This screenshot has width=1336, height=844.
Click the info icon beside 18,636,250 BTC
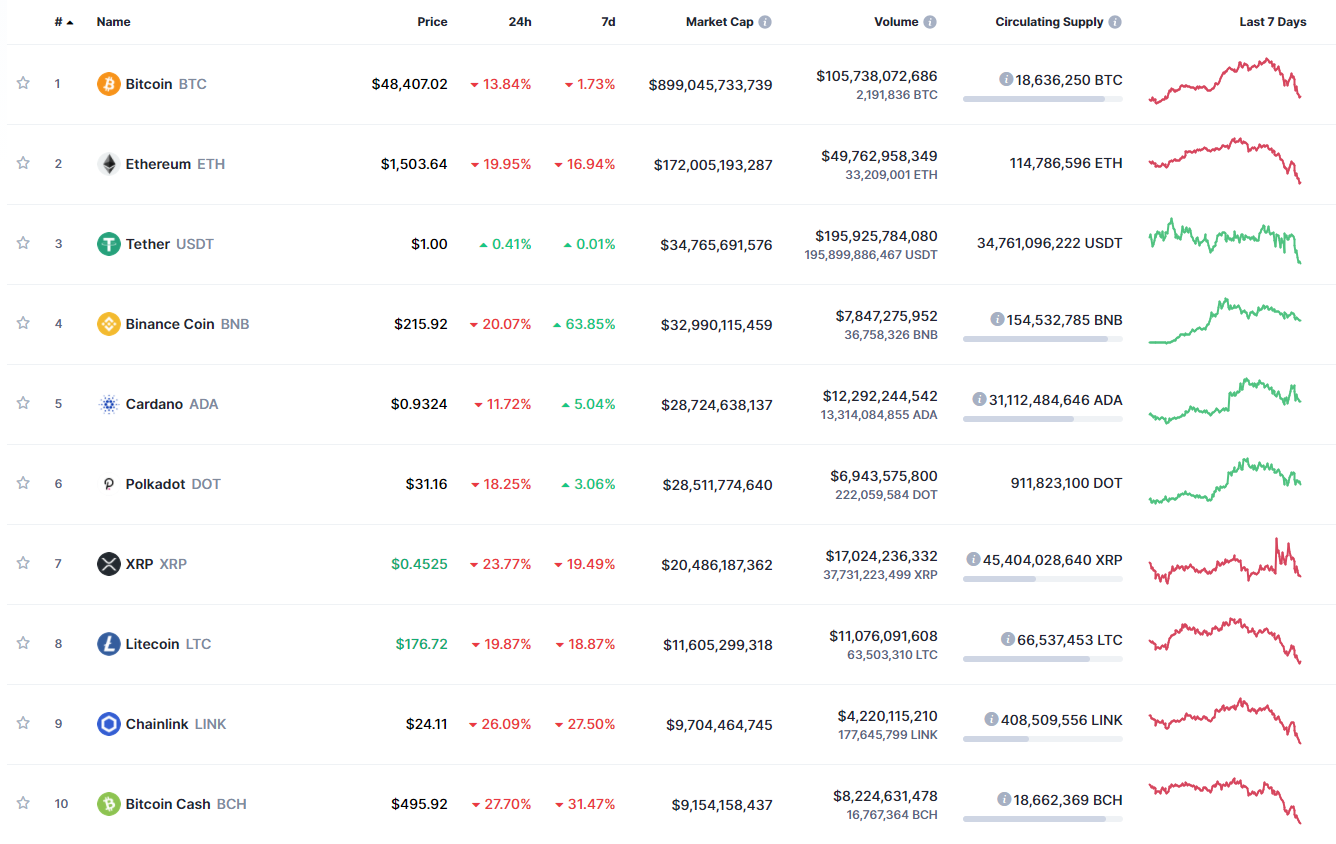1006,80
